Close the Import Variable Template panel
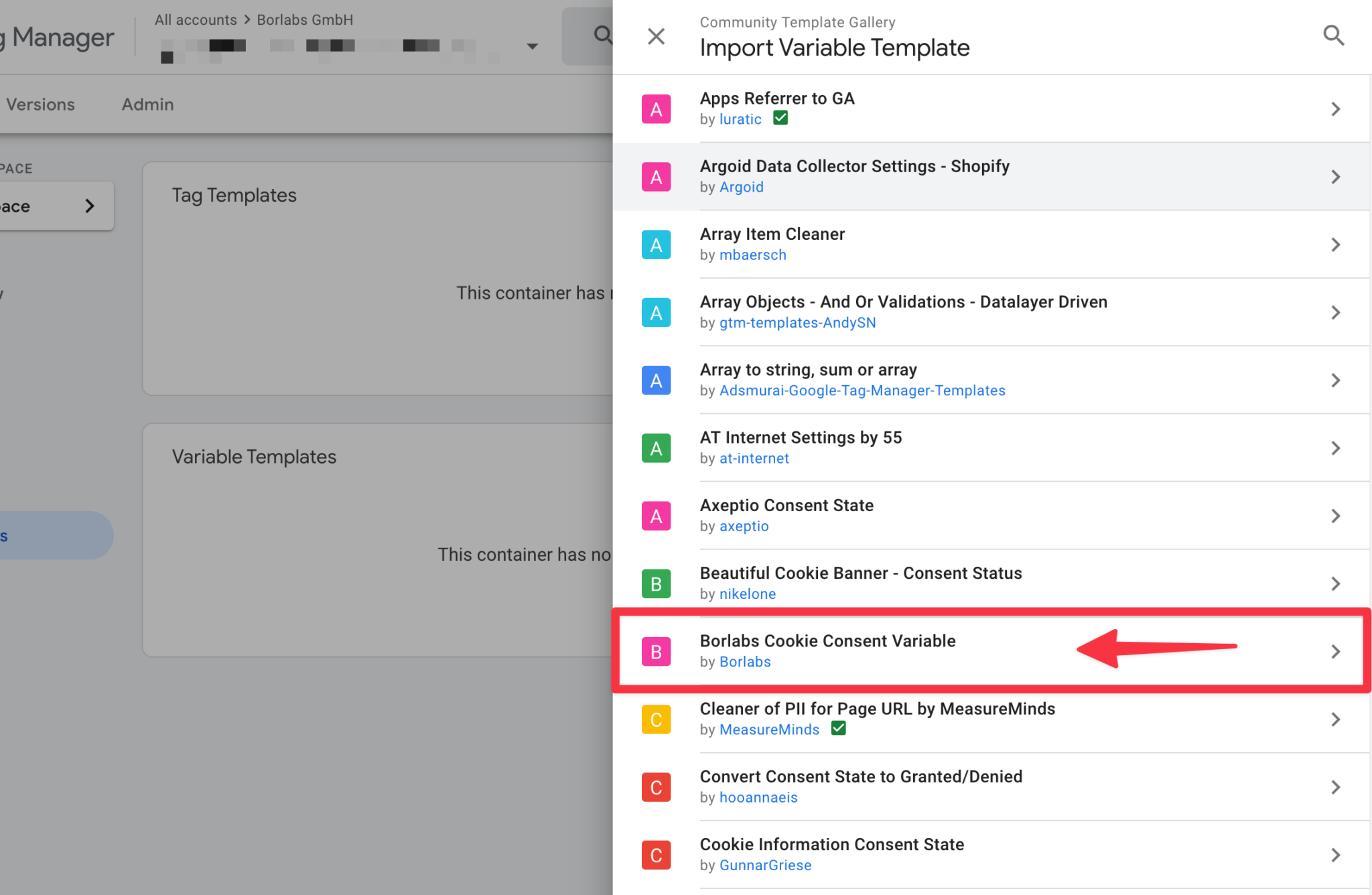Viewport: 1372px width, 895px height. (x=656, y=36)
